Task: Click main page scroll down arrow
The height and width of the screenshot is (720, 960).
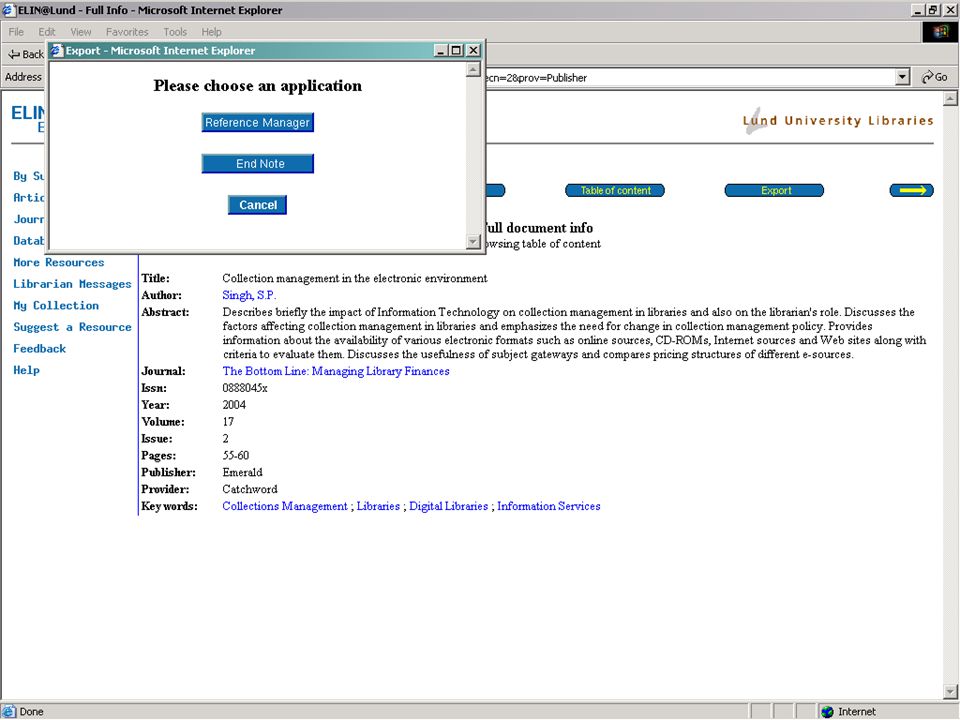Action: tap(950, 692)
